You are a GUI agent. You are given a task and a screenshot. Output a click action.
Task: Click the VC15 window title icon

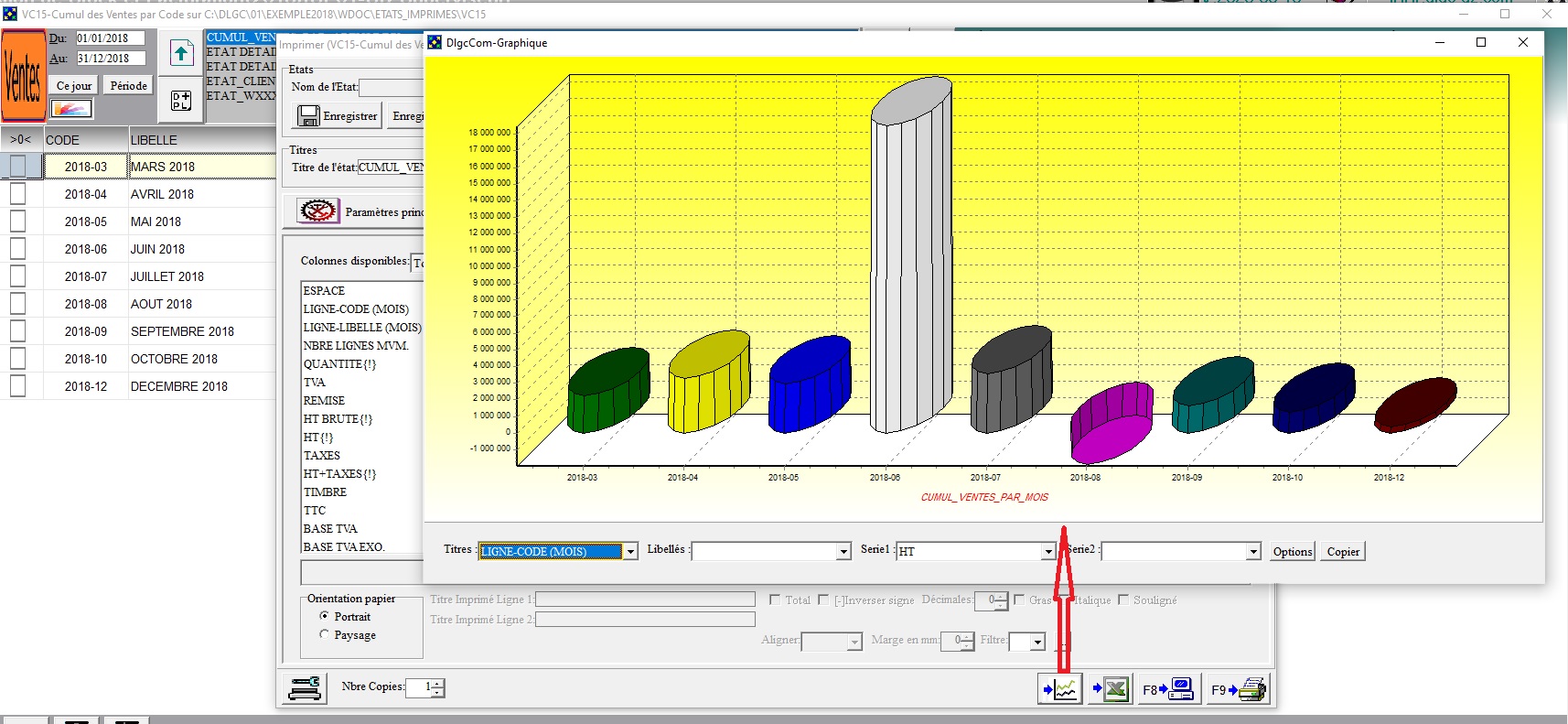10,14
